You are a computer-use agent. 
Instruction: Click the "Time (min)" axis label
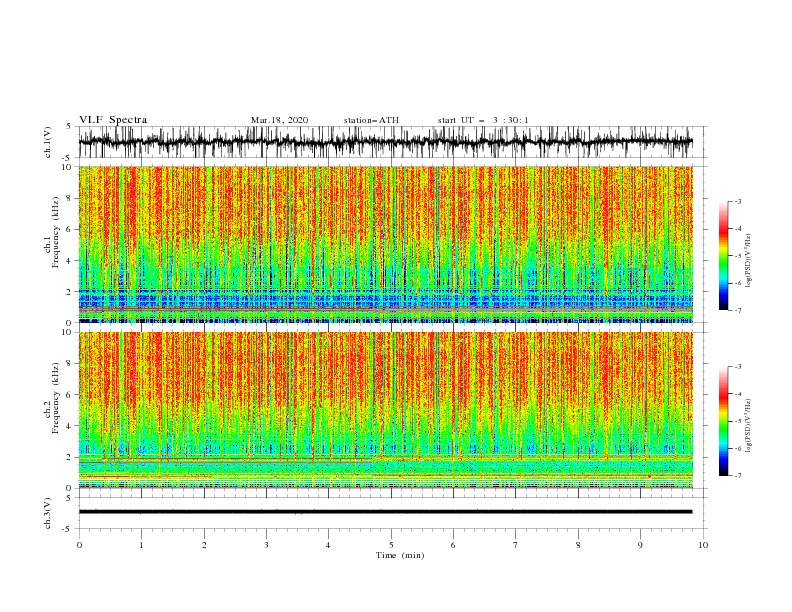point(400,555)
